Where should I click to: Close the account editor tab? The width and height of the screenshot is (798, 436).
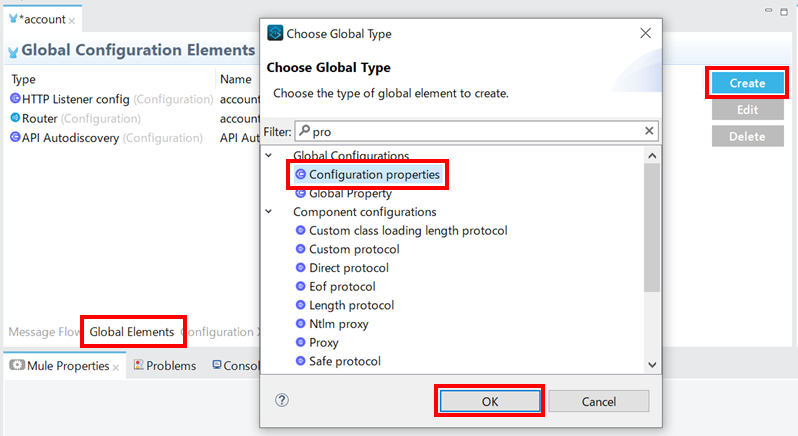(72, 20)
